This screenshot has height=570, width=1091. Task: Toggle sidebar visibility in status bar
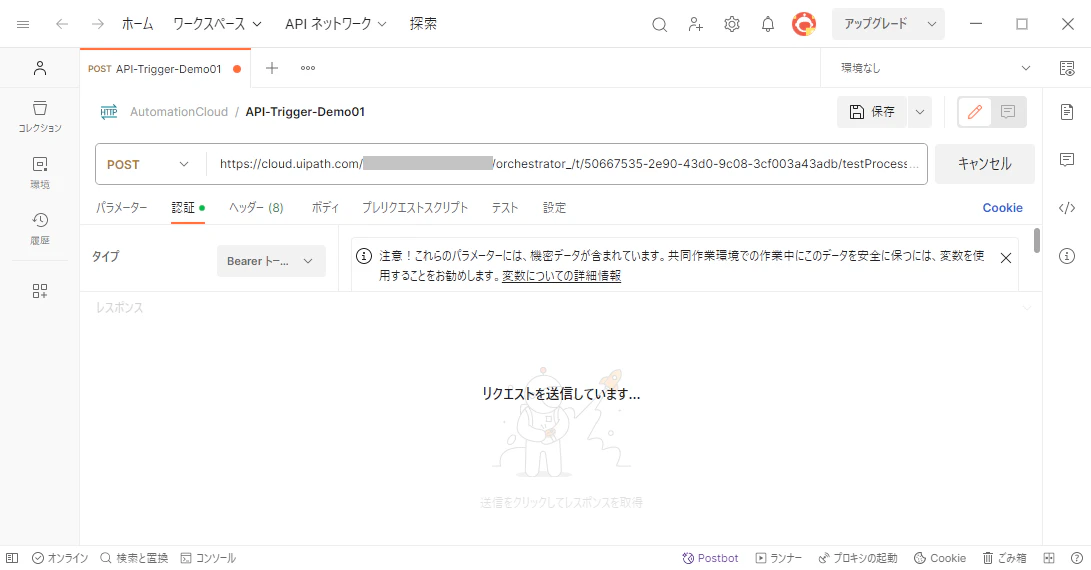12,558
